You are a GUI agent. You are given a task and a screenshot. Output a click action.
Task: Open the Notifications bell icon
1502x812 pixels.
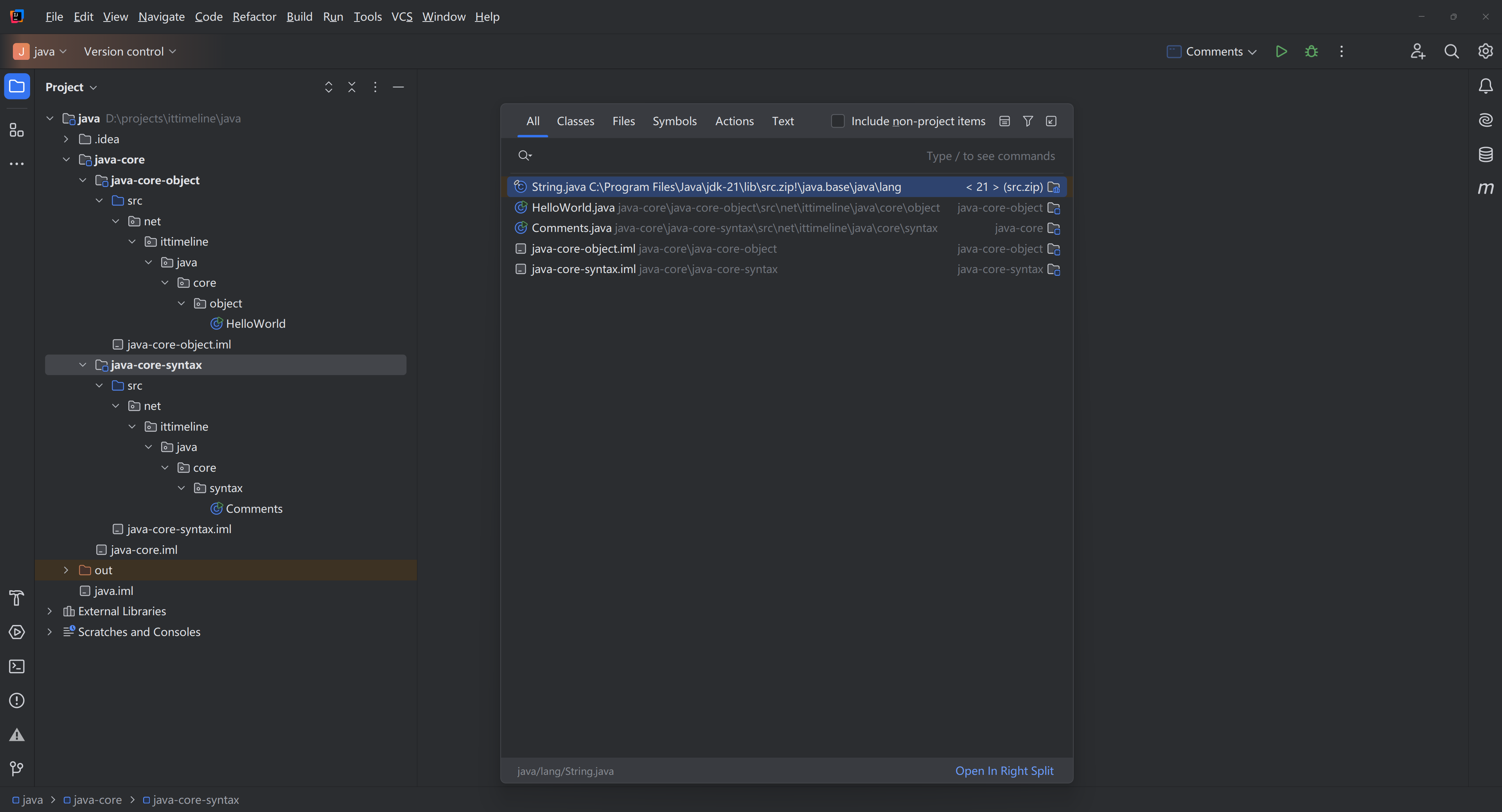[x=1485, y=86]
